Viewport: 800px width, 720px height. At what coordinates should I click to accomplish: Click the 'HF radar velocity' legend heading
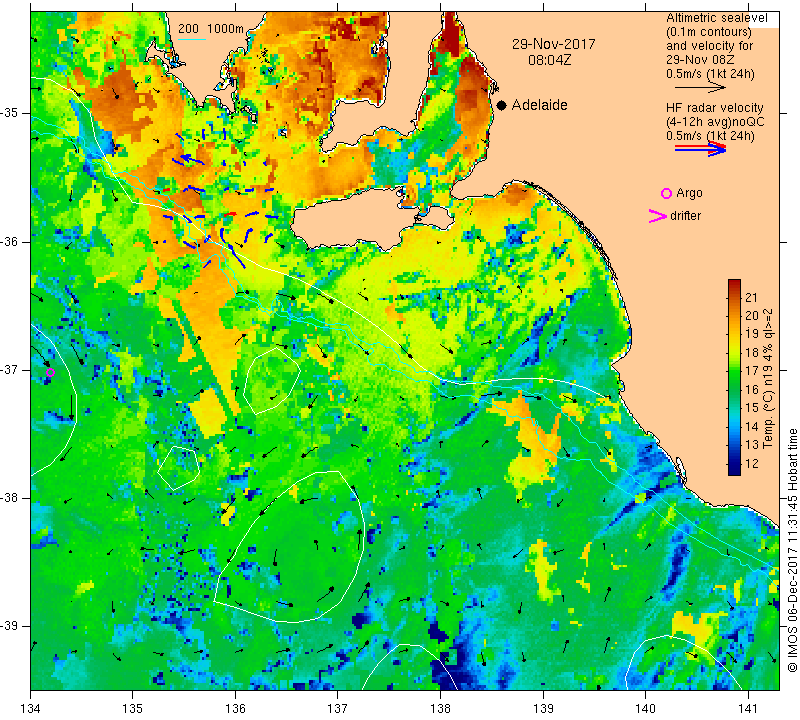coord(714,108)
